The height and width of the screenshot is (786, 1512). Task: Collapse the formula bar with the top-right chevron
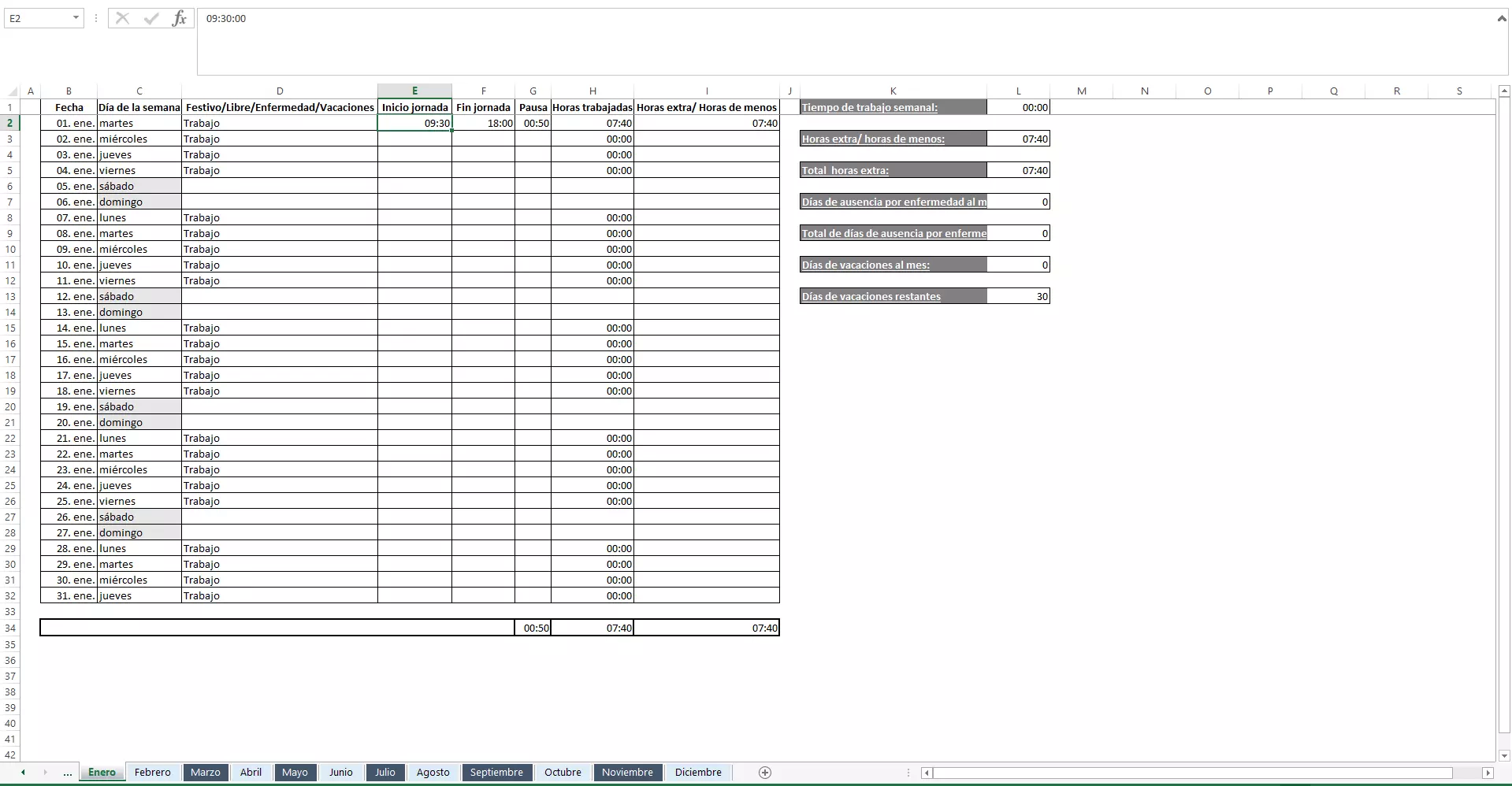click(1503, 17)
